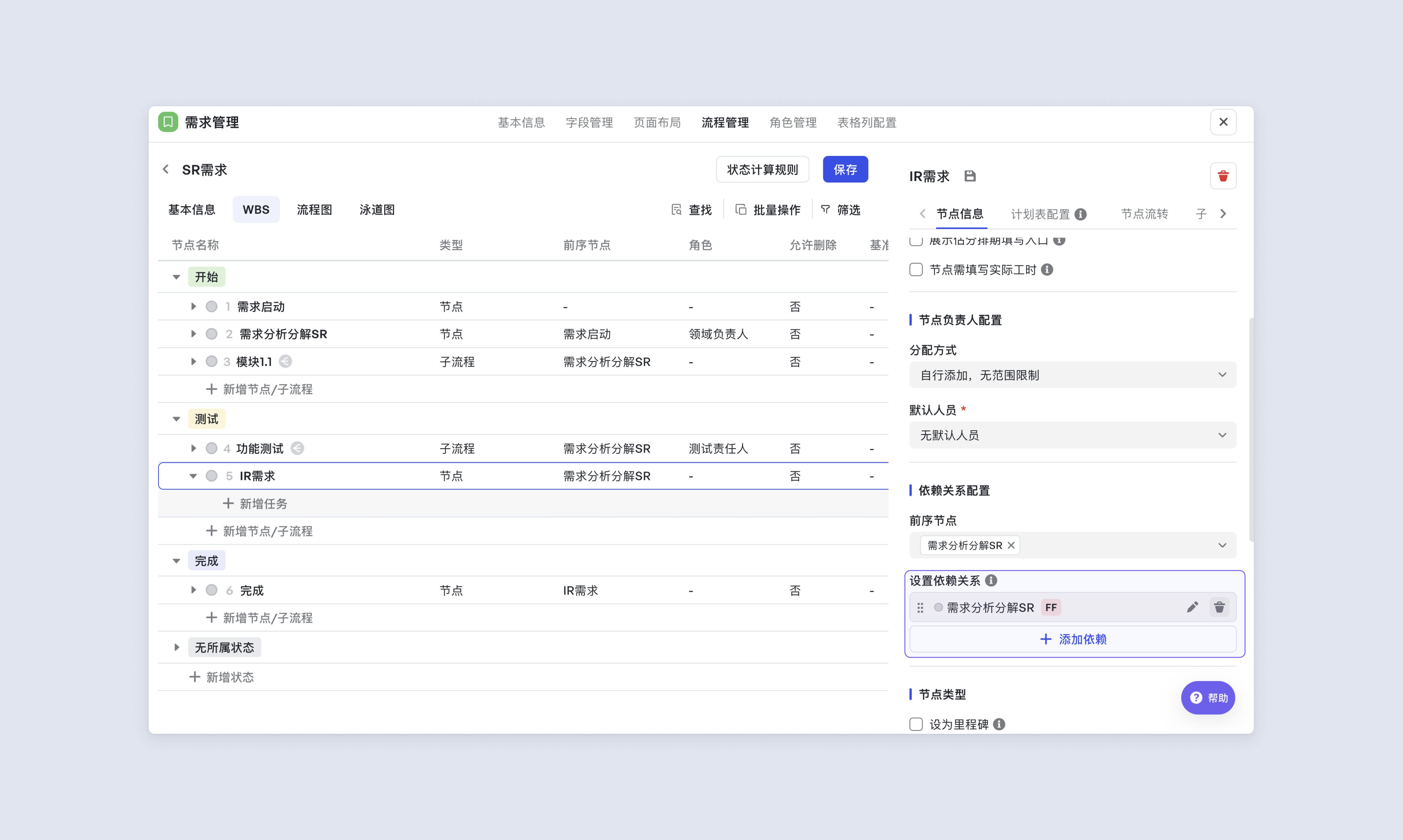Open the 帮助 help bubble

(1208, 697)
